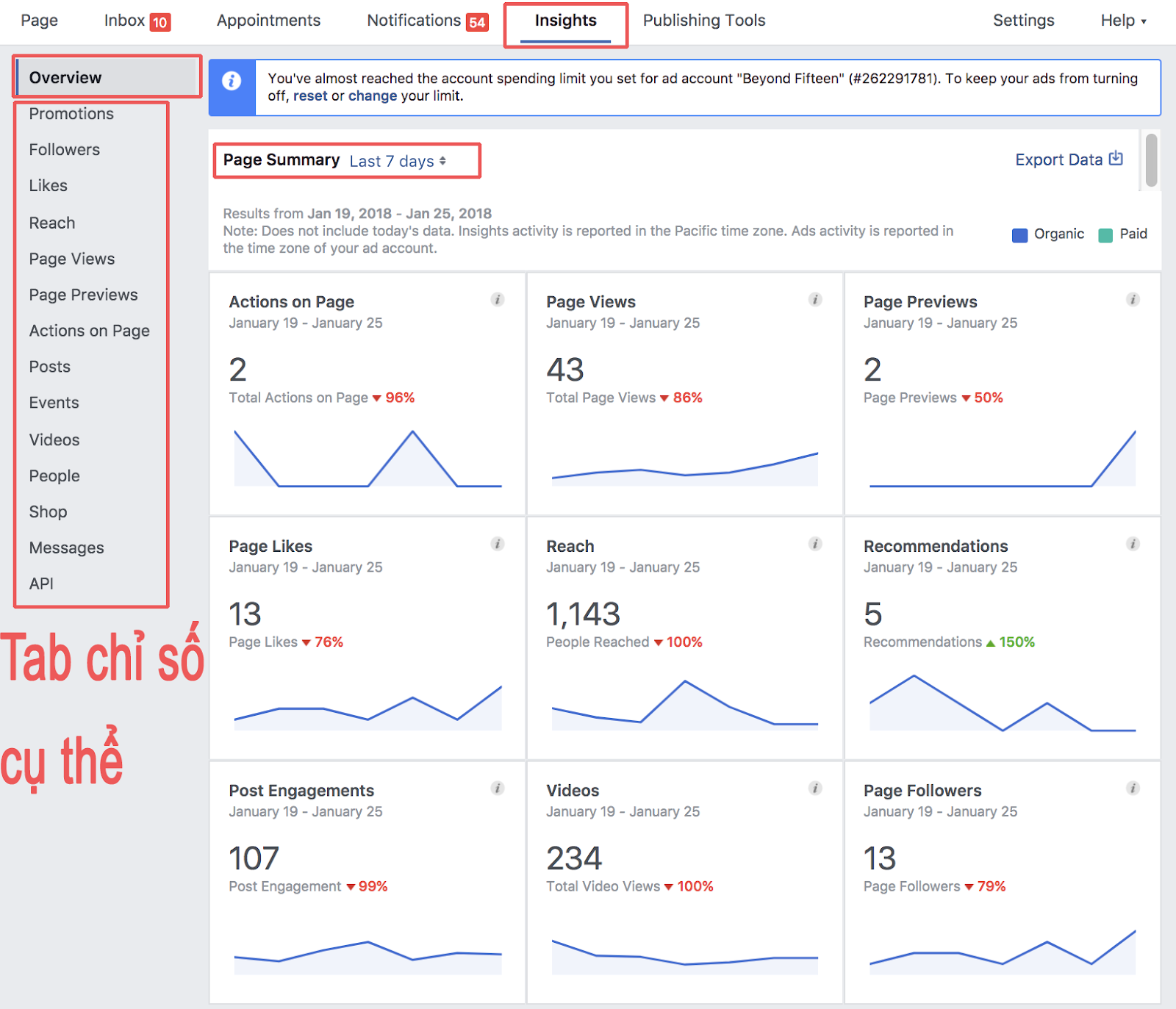This screenshot has width=1176, height=1009.
Task: Click the reset link in the spending limit notice
Action: pyautogui.click(x=312, y=96)
